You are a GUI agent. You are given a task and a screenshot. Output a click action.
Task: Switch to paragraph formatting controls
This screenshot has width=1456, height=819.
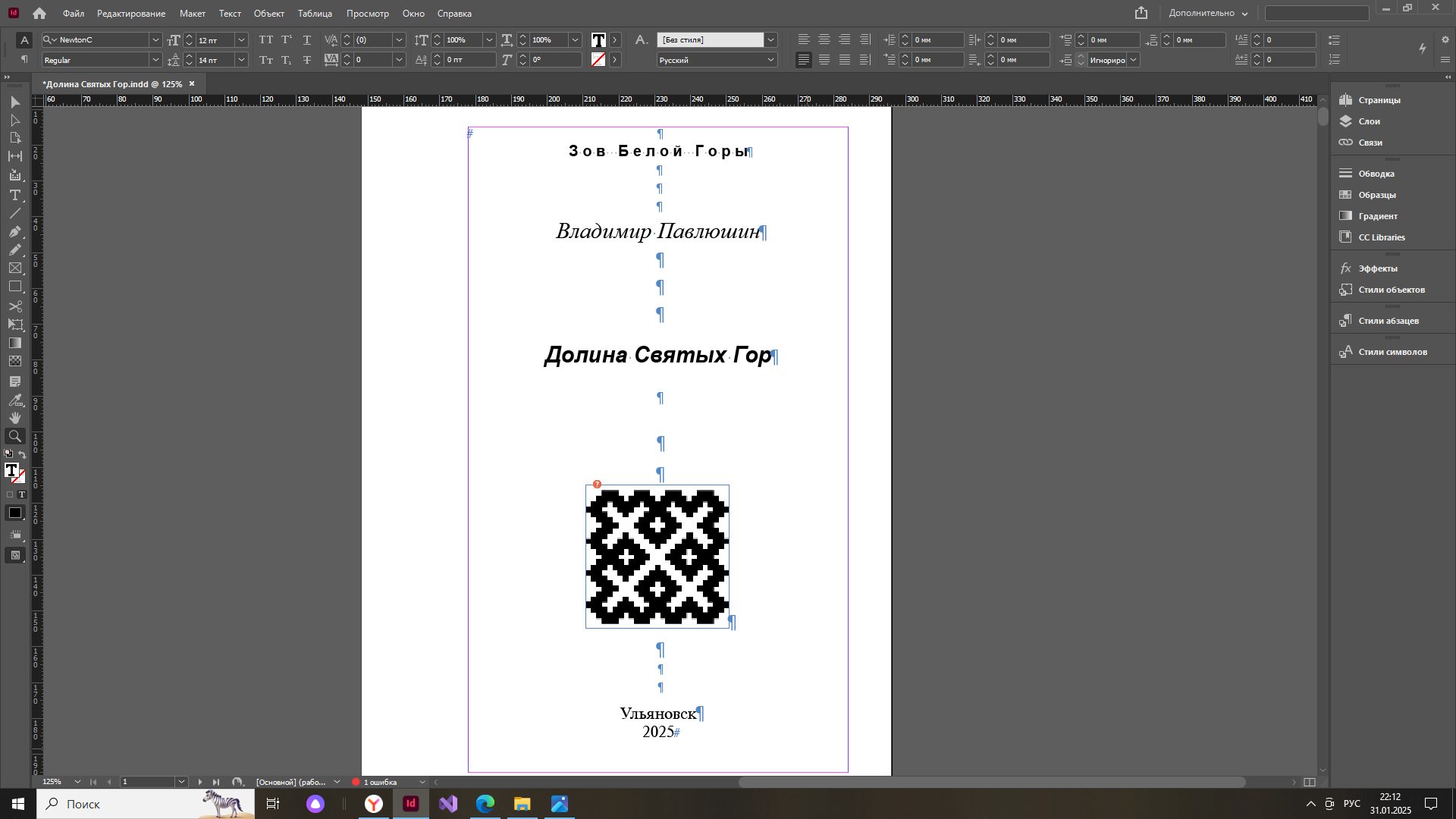point(24,60)
